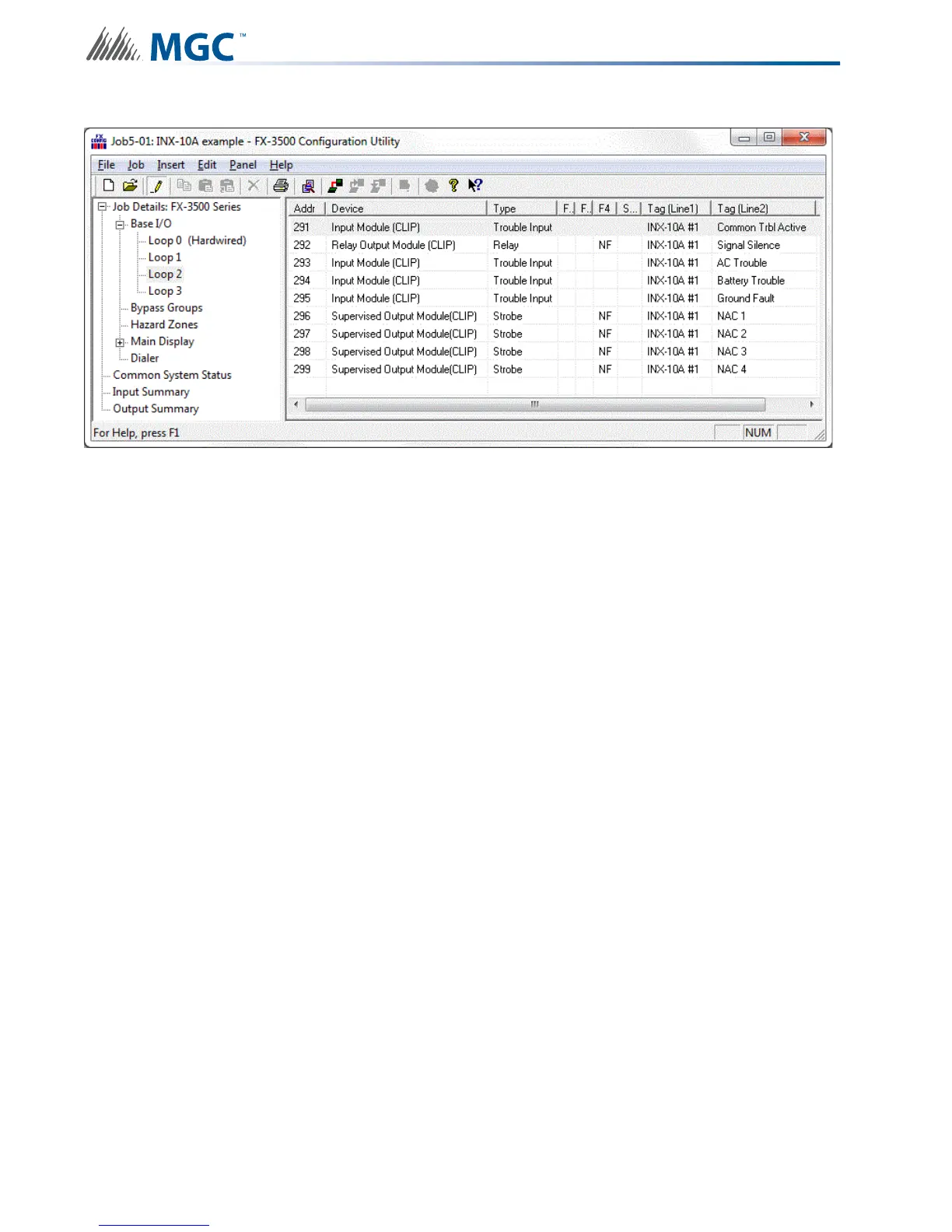The width and height of the screenshot is (952, 1232).
Task: Open a job file with the folder icon
Action: click(x=130, y=185)
